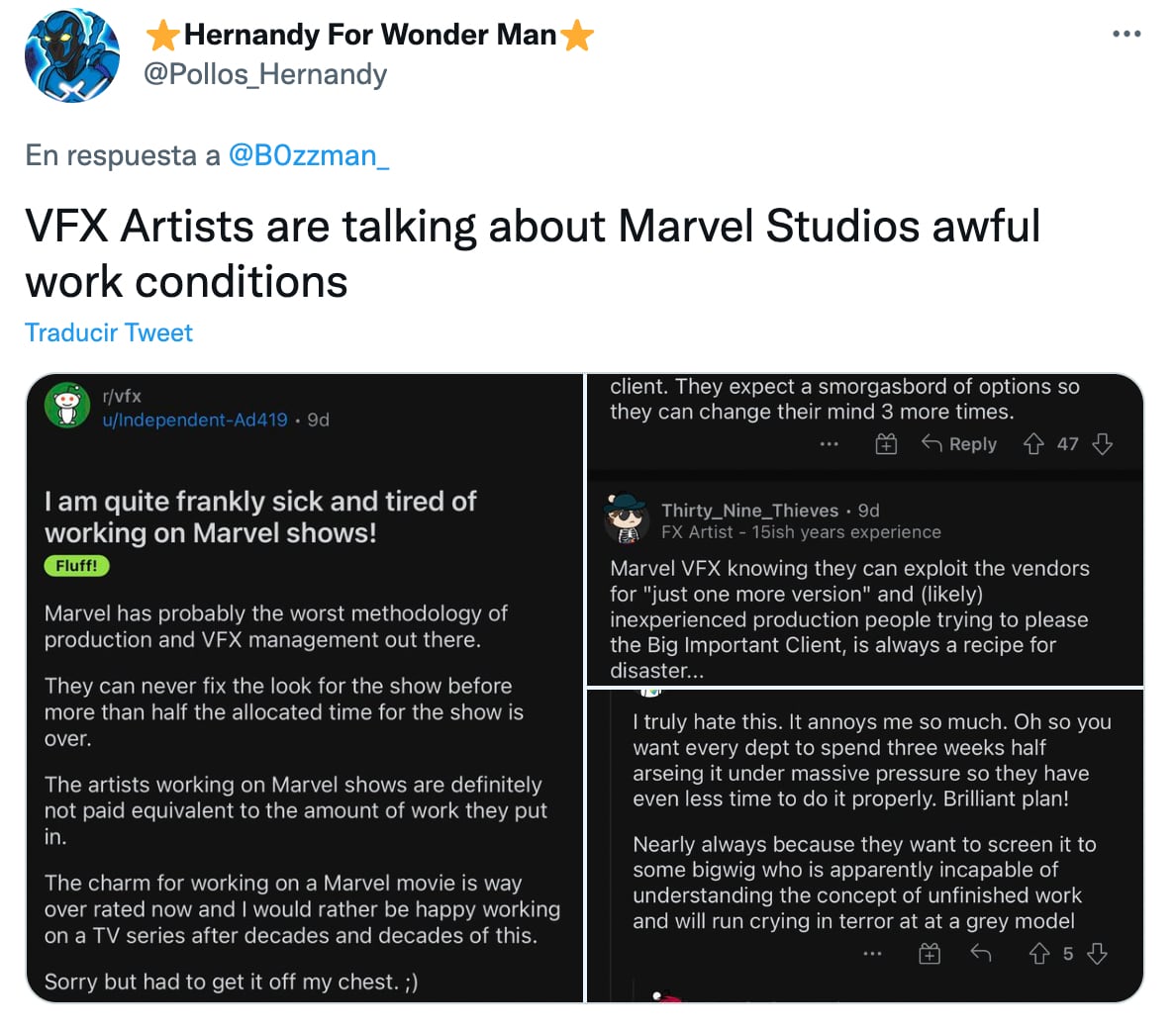Click the gift icon on the bottom comment
Image resolution: width=1176 pixels, height=1031 pixels.
[930, 954]
